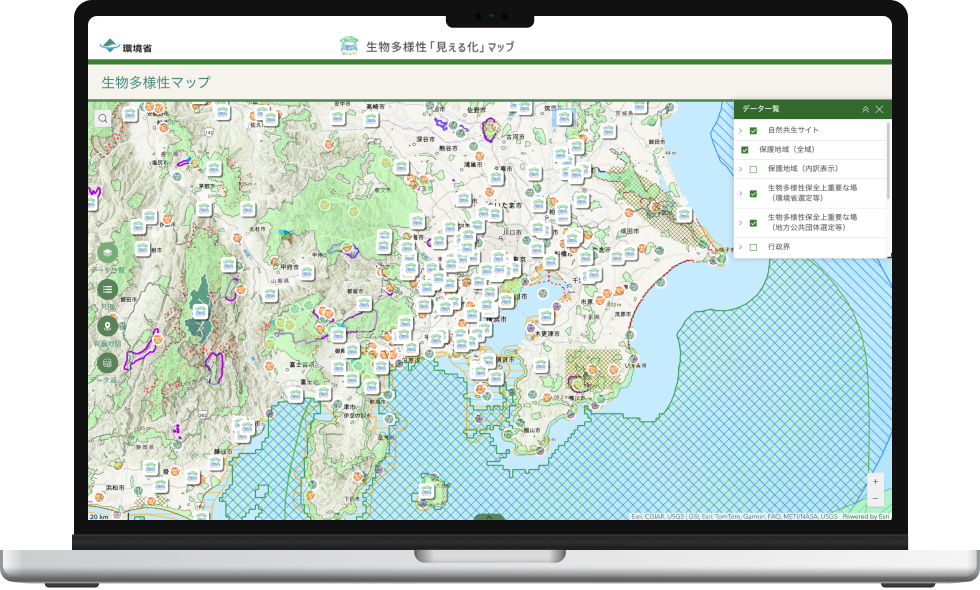Open the データ一覧 layers button
Viewport: 980px width, 590px height.
107,253
